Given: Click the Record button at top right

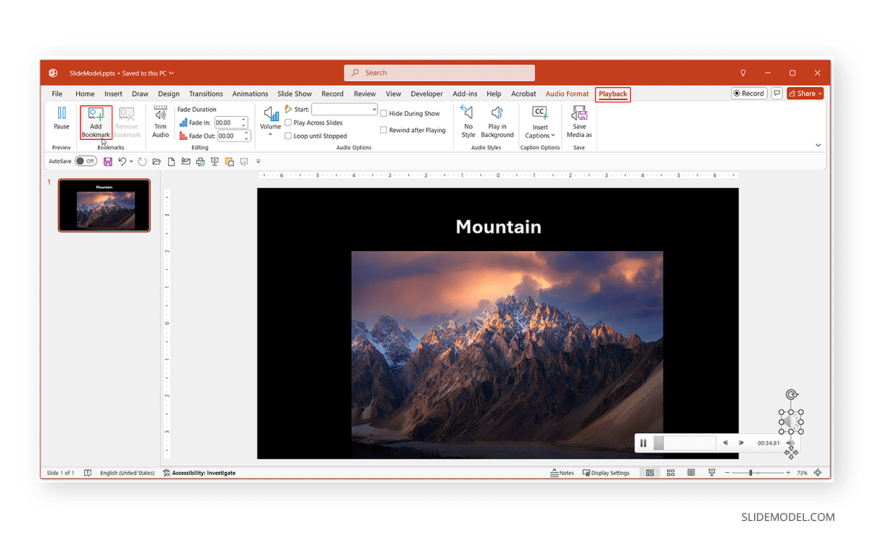Looking at the screenshot, I should [749, 93].
